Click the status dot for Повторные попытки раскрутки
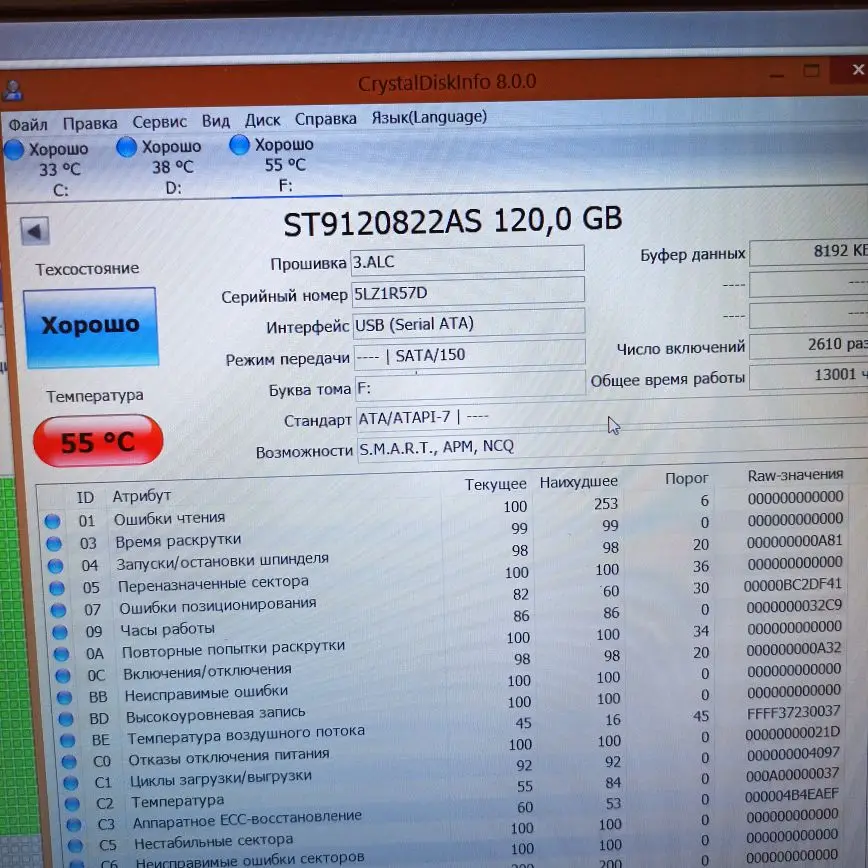868x868 pixels. pos(61,654)
